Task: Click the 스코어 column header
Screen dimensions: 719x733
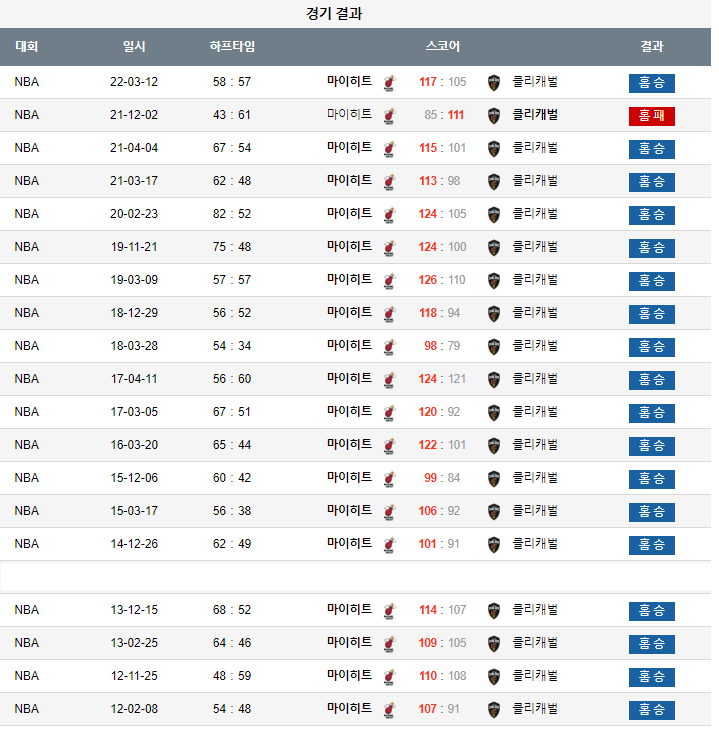Action: pyautogui.click(x=442, y=46)
